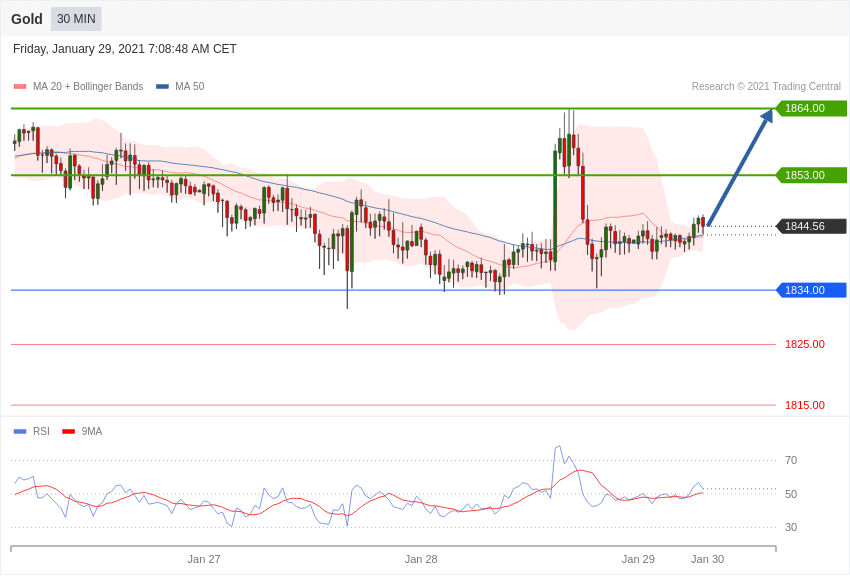
Task: Click the Jan 30 date axis label
Action: click(707, 559)
